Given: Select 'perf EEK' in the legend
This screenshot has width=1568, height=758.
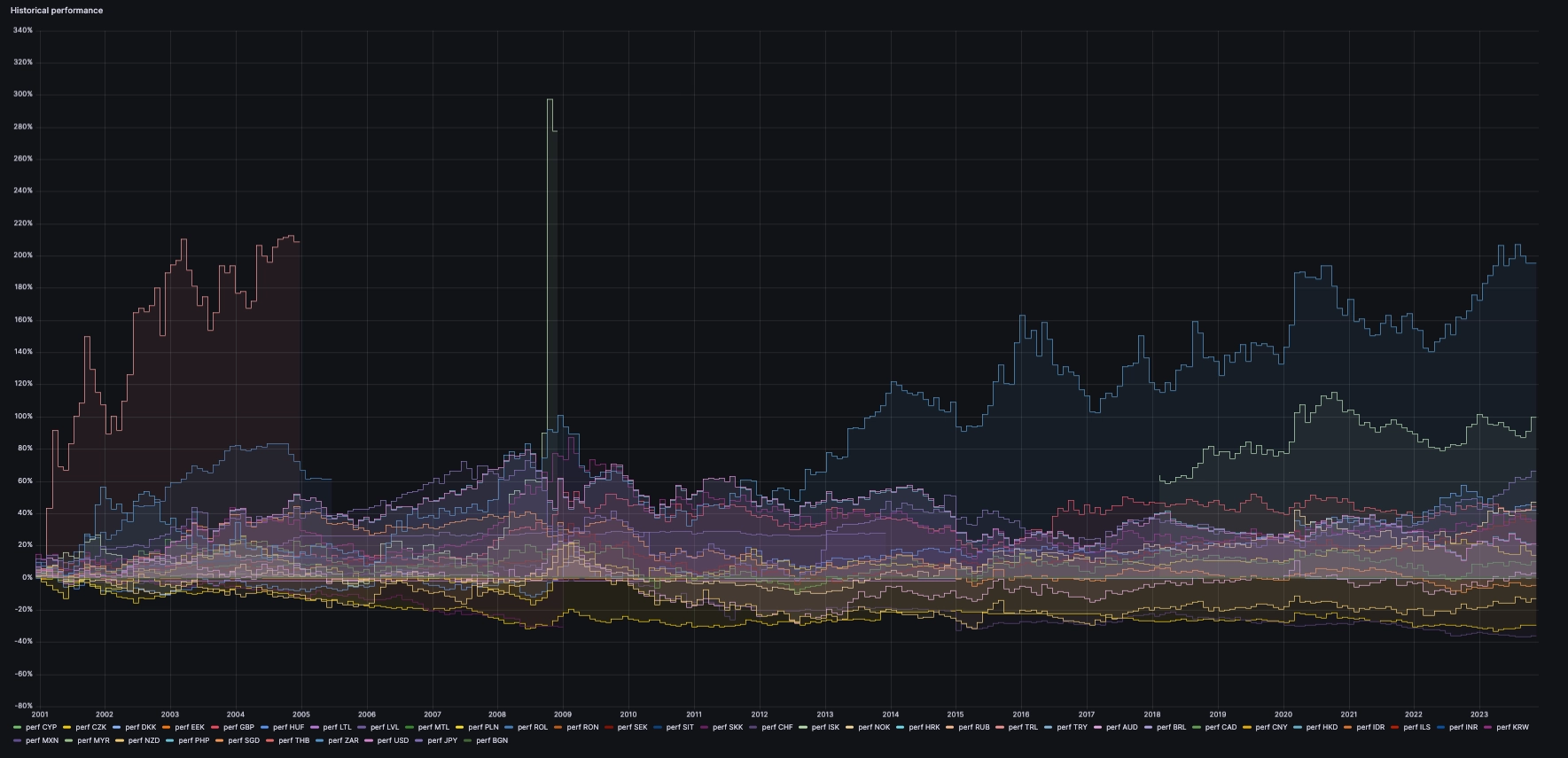Looking at the screenshot, I should pos(190,727).
